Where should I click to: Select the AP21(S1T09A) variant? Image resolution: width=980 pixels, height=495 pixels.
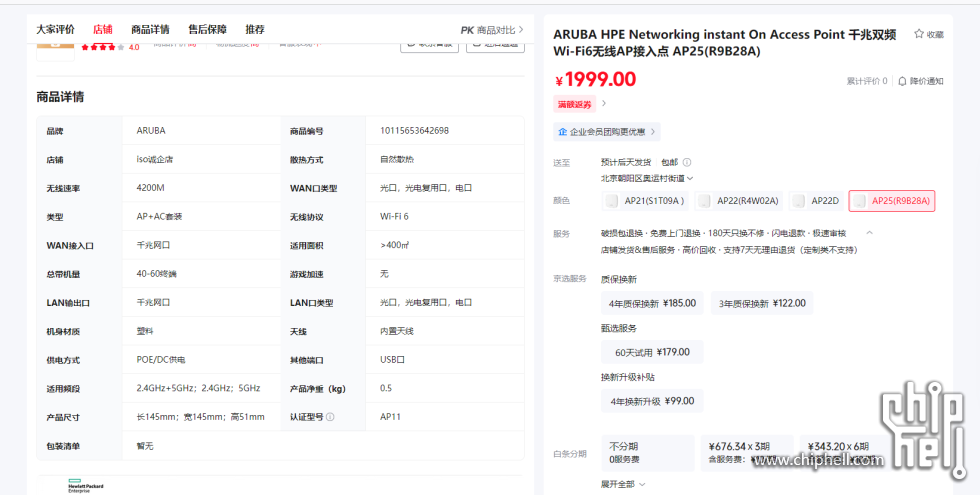point(646,201)
